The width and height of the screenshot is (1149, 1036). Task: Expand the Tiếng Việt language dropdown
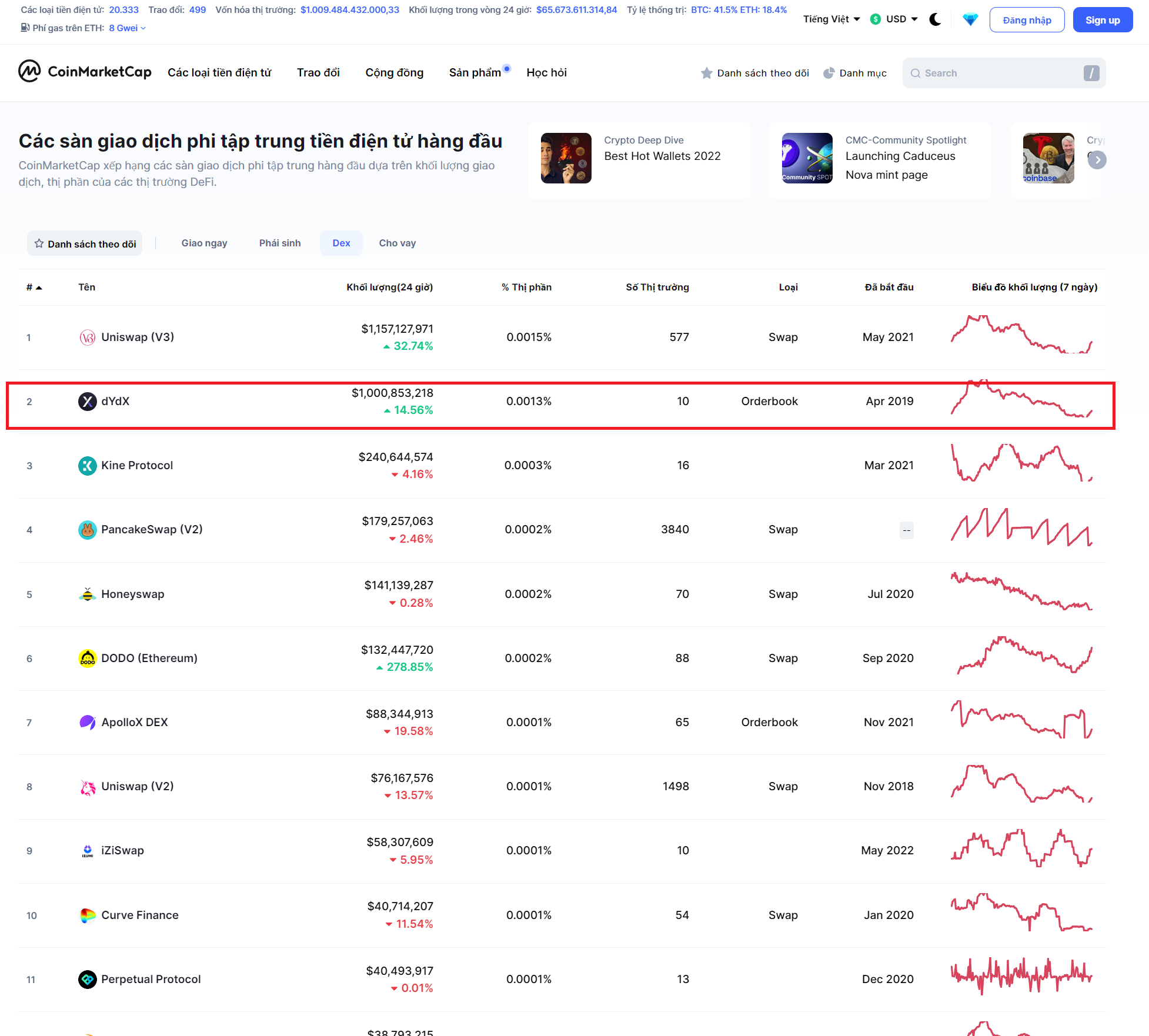click(831, 19)
